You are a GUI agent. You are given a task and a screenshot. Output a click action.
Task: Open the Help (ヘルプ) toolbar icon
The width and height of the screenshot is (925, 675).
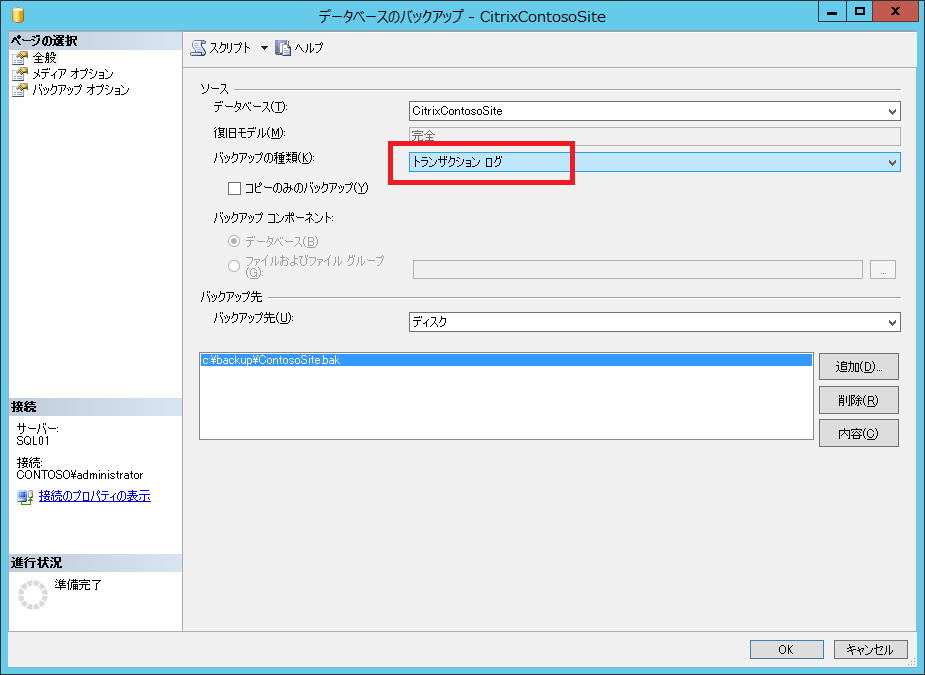(x=283, y=48)
